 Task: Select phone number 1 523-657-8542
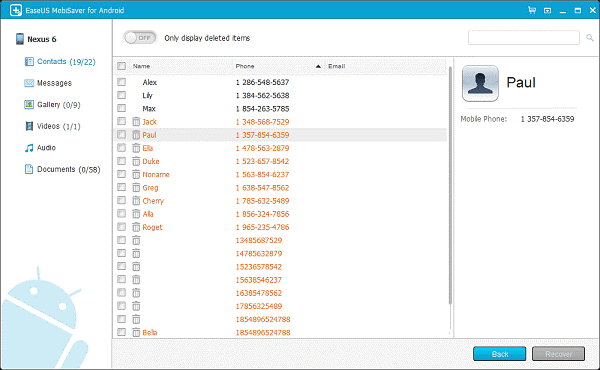262,161
